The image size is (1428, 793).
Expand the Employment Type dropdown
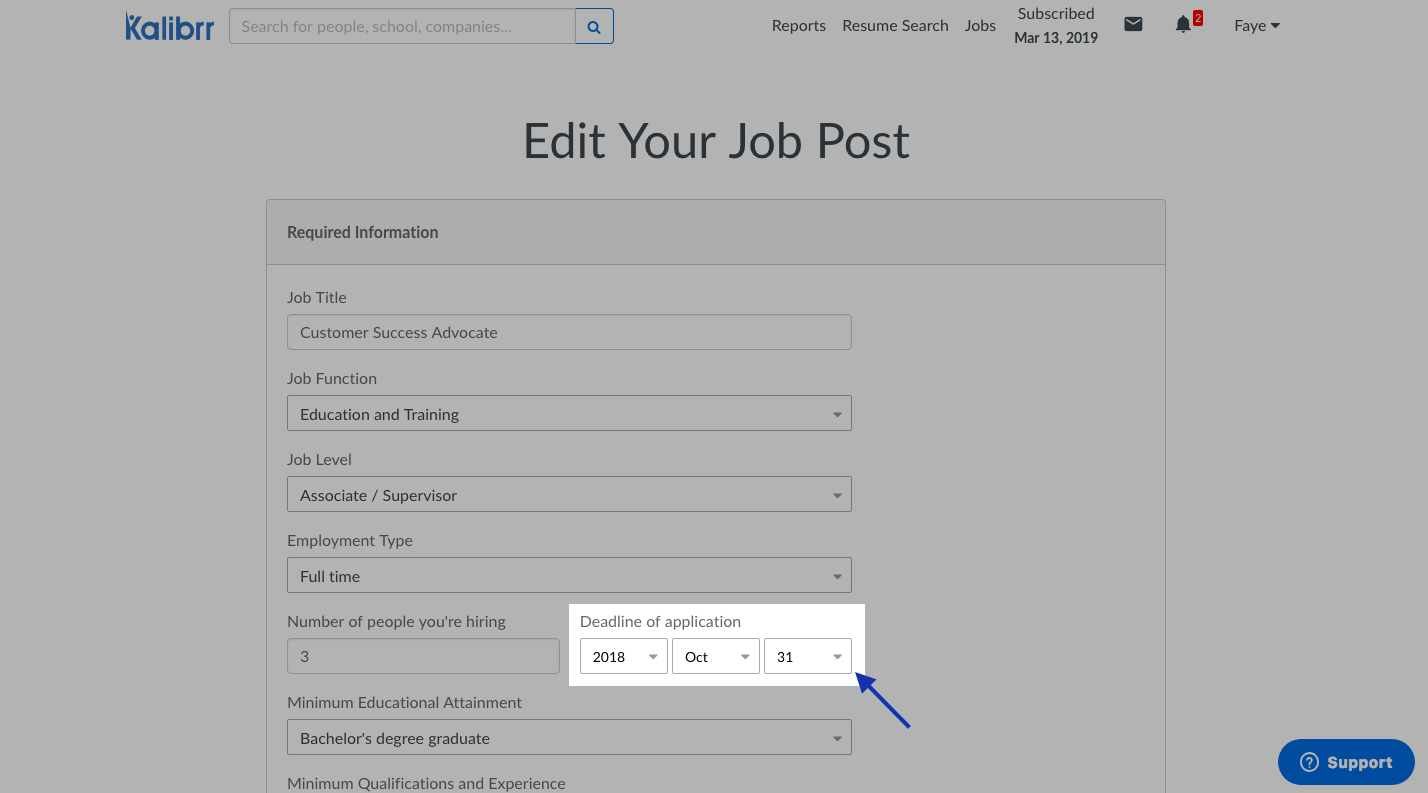(x=569, y=576)
